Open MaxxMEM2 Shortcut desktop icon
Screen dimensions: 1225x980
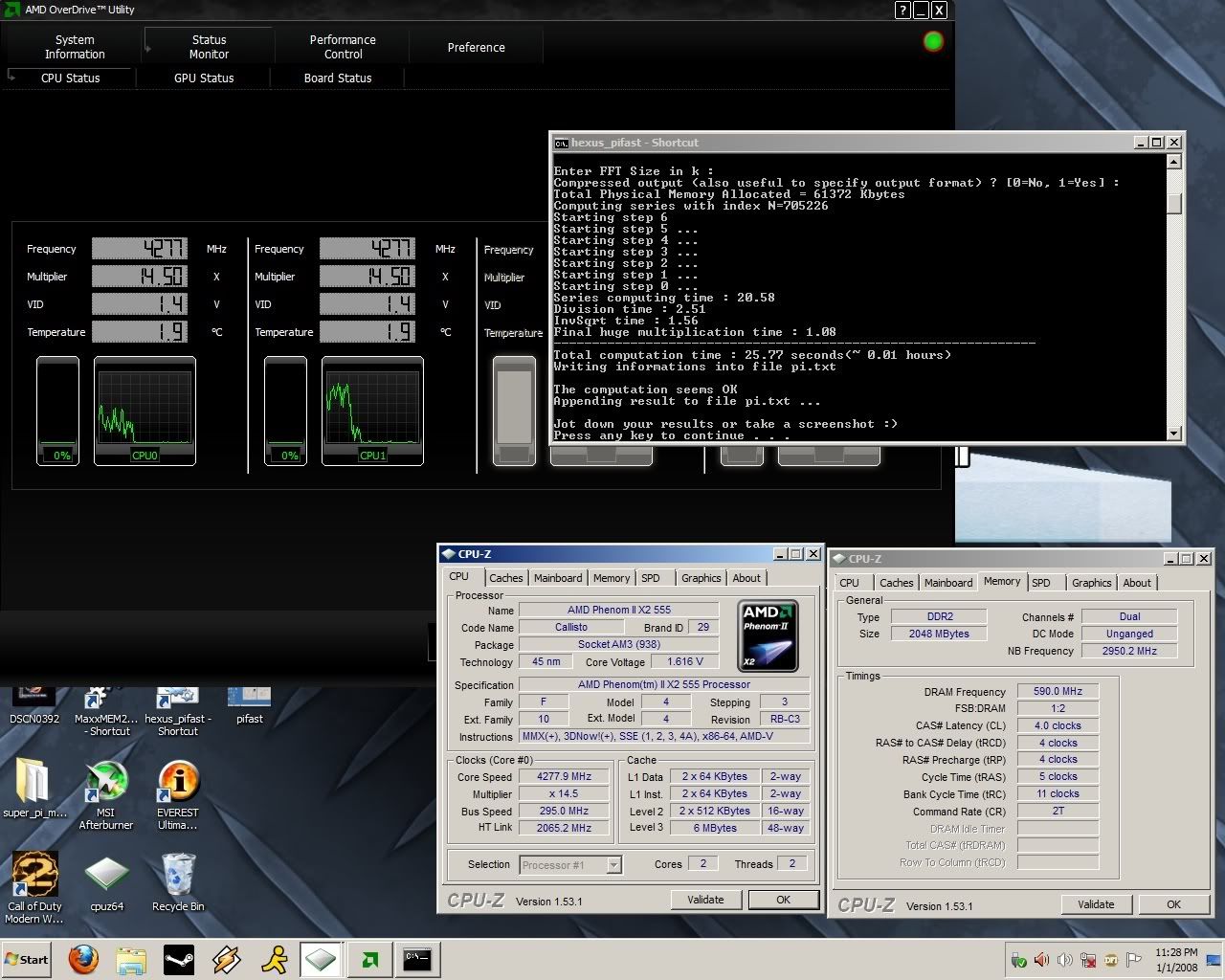[x=106, y=712]
